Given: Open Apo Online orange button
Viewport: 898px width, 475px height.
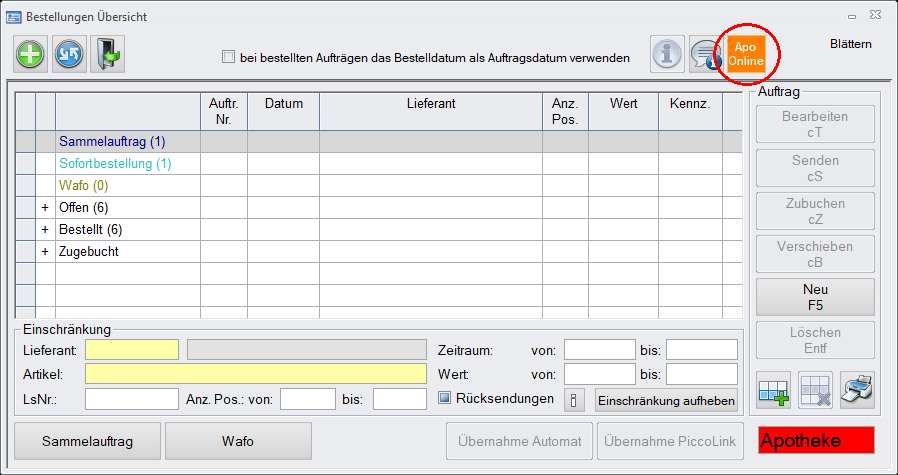Looking at the screenshot, I should 745,54.
